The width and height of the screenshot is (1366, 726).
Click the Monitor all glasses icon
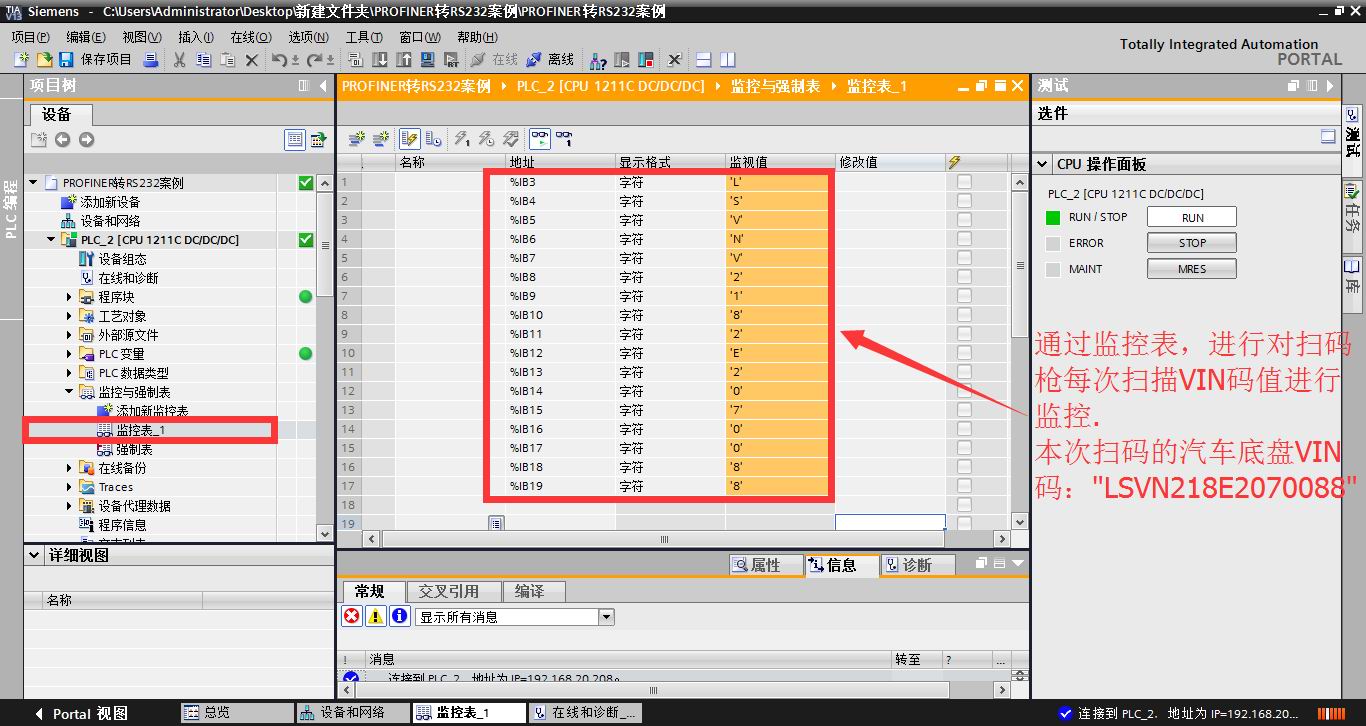pos(540,139)
